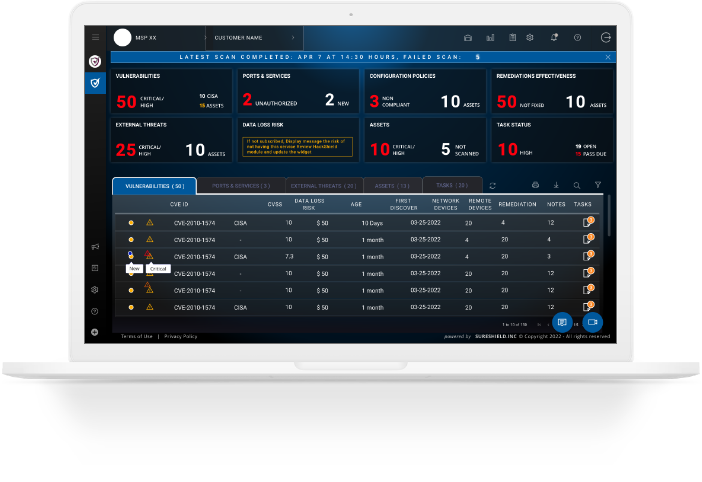Image resolution: width=702 pixels, height=482 pixels.
Task: Open the task icon in the first table row
Action: pyautogui.click(x=588, y=223)
